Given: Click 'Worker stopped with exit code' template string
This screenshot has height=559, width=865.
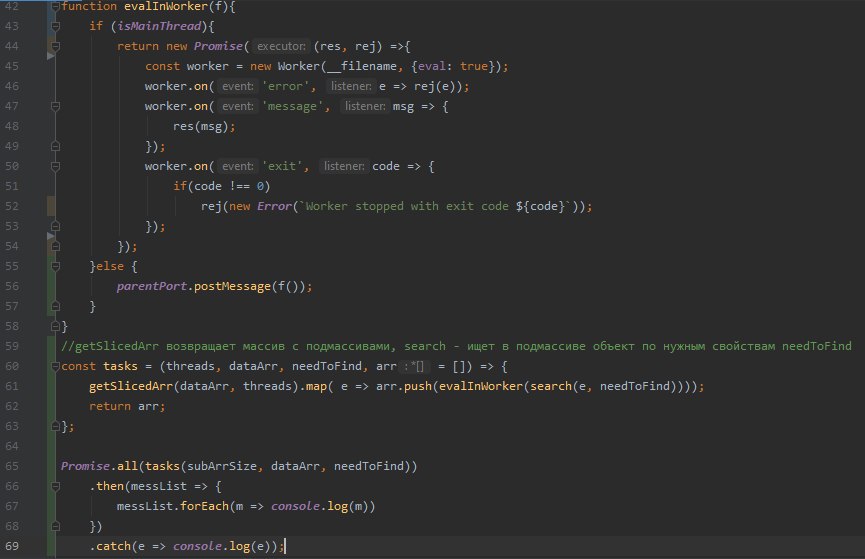Looking at the screenshot, I should [407, 206].
